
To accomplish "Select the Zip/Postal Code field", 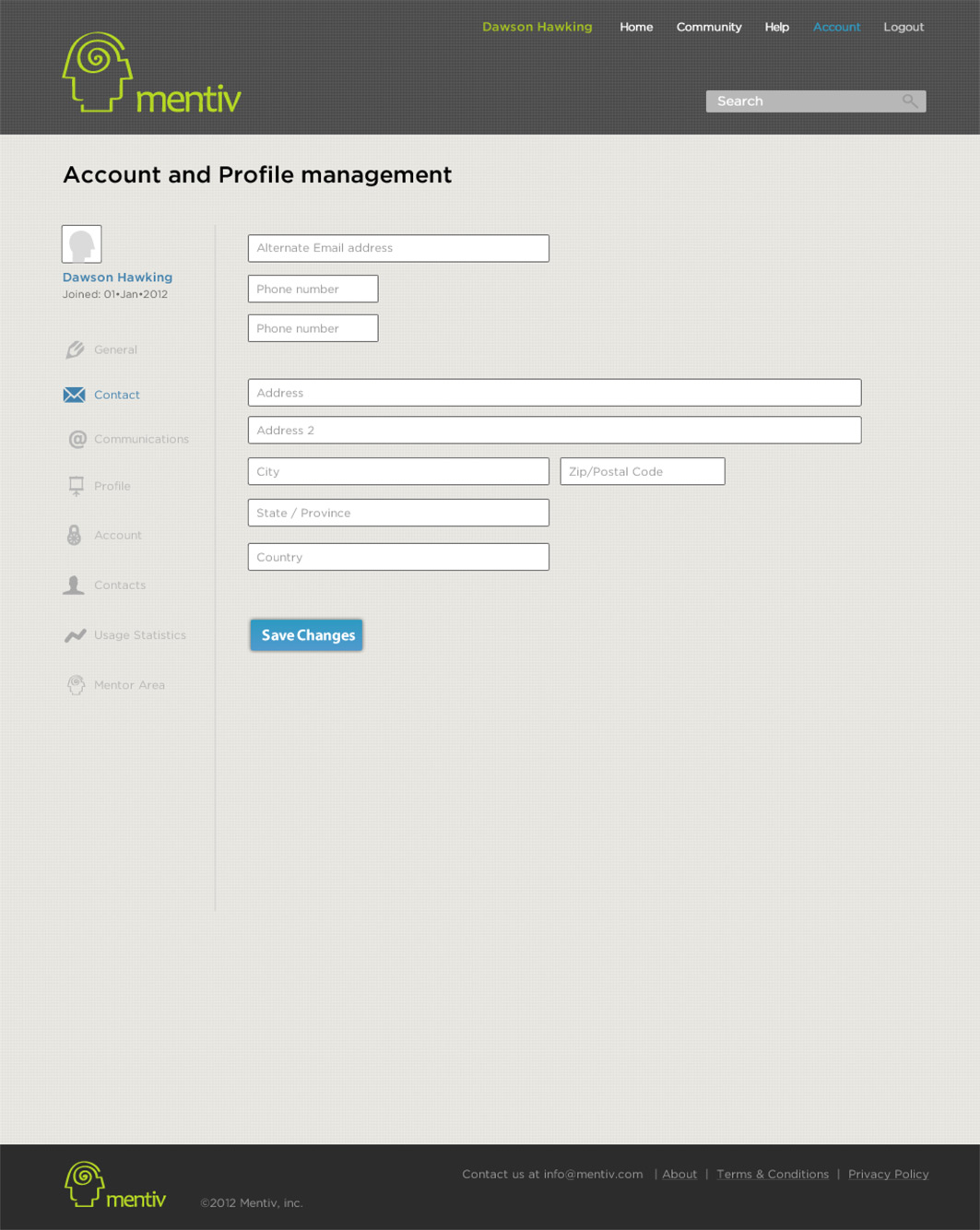I will (x=643, y=471).
